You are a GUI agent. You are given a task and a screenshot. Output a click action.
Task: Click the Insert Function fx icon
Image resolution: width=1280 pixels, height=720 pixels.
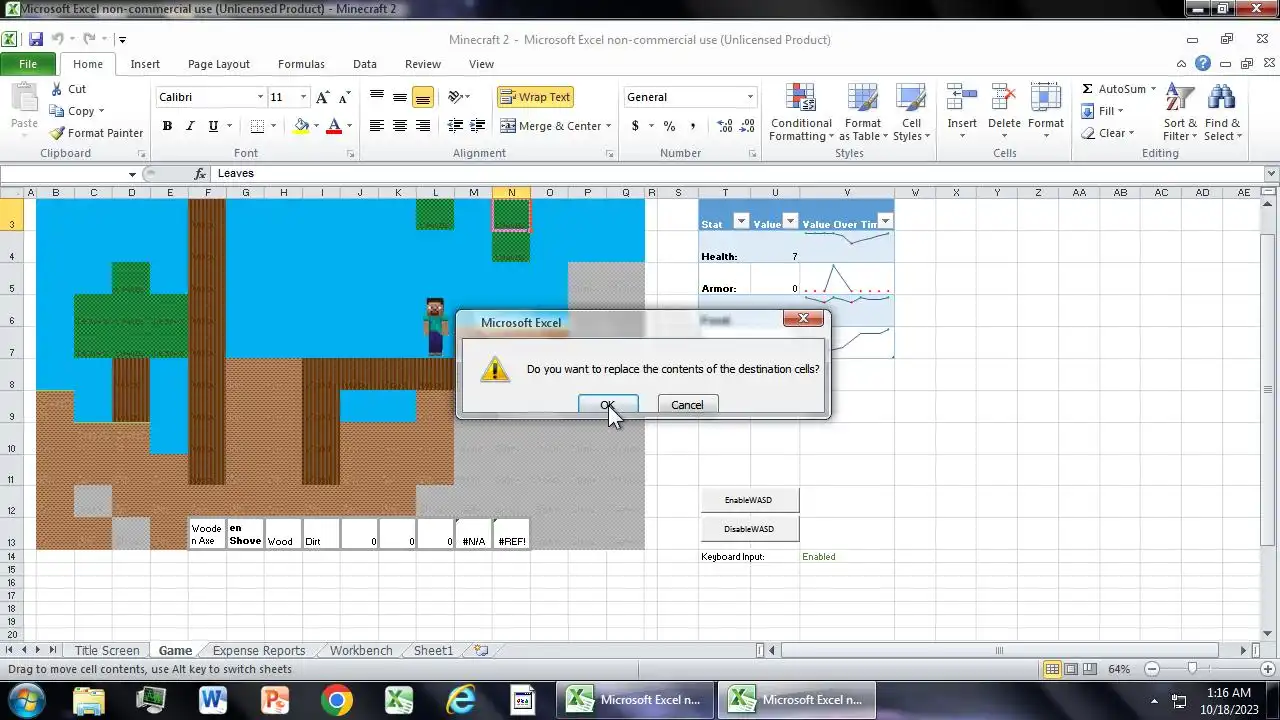(x=200, y=174)
